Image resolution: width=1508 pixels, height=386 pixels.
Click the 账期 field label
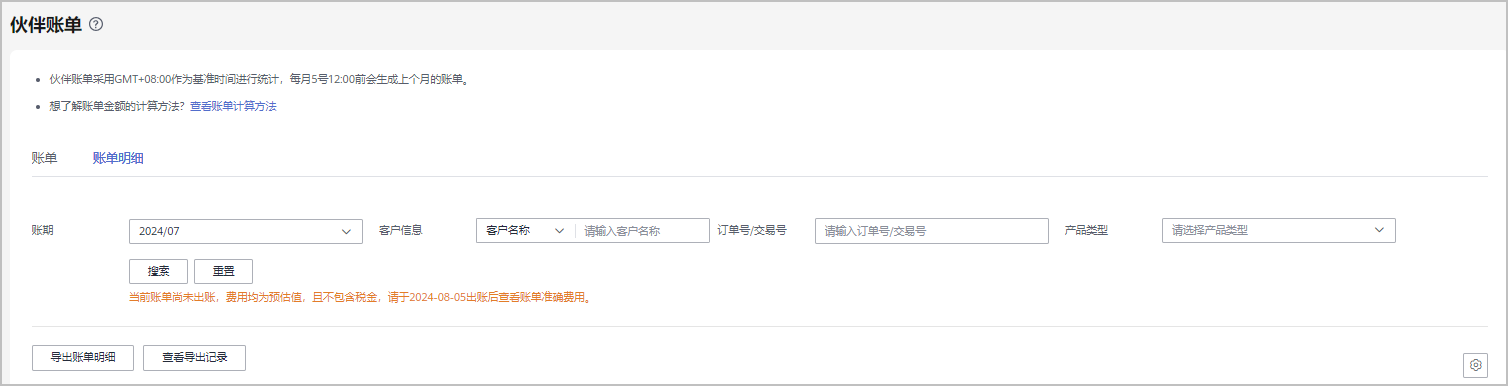click(x=43, y=230)
